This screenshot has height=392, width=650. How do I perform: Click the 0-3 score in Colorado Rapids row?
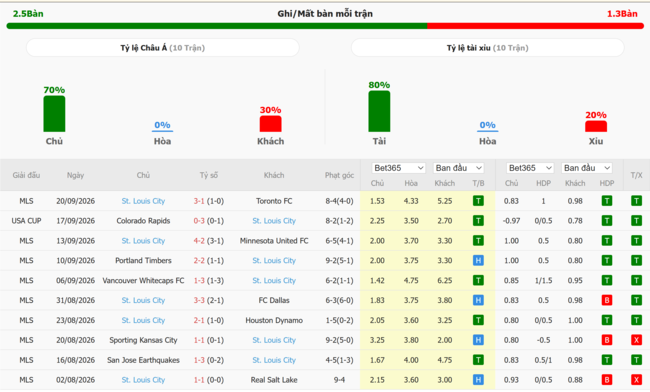click(199, 221)
